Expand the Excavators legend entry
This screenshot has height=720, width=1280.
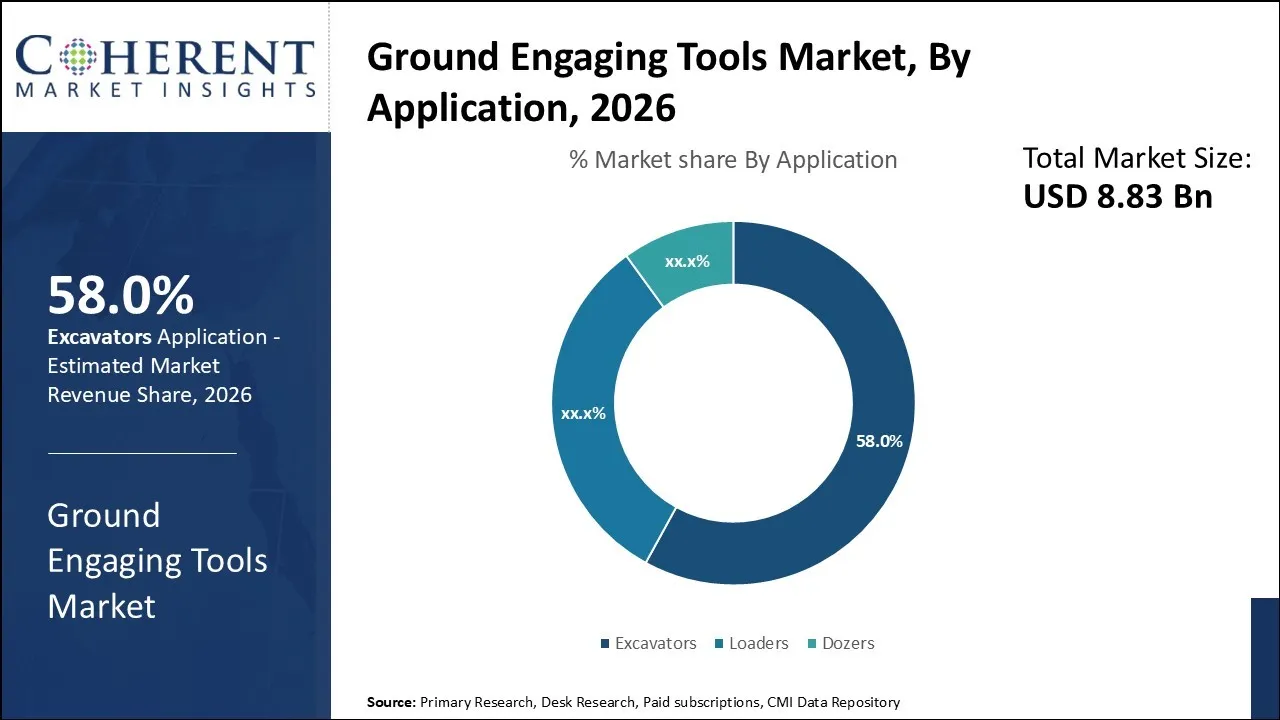[x=649, y=644]
